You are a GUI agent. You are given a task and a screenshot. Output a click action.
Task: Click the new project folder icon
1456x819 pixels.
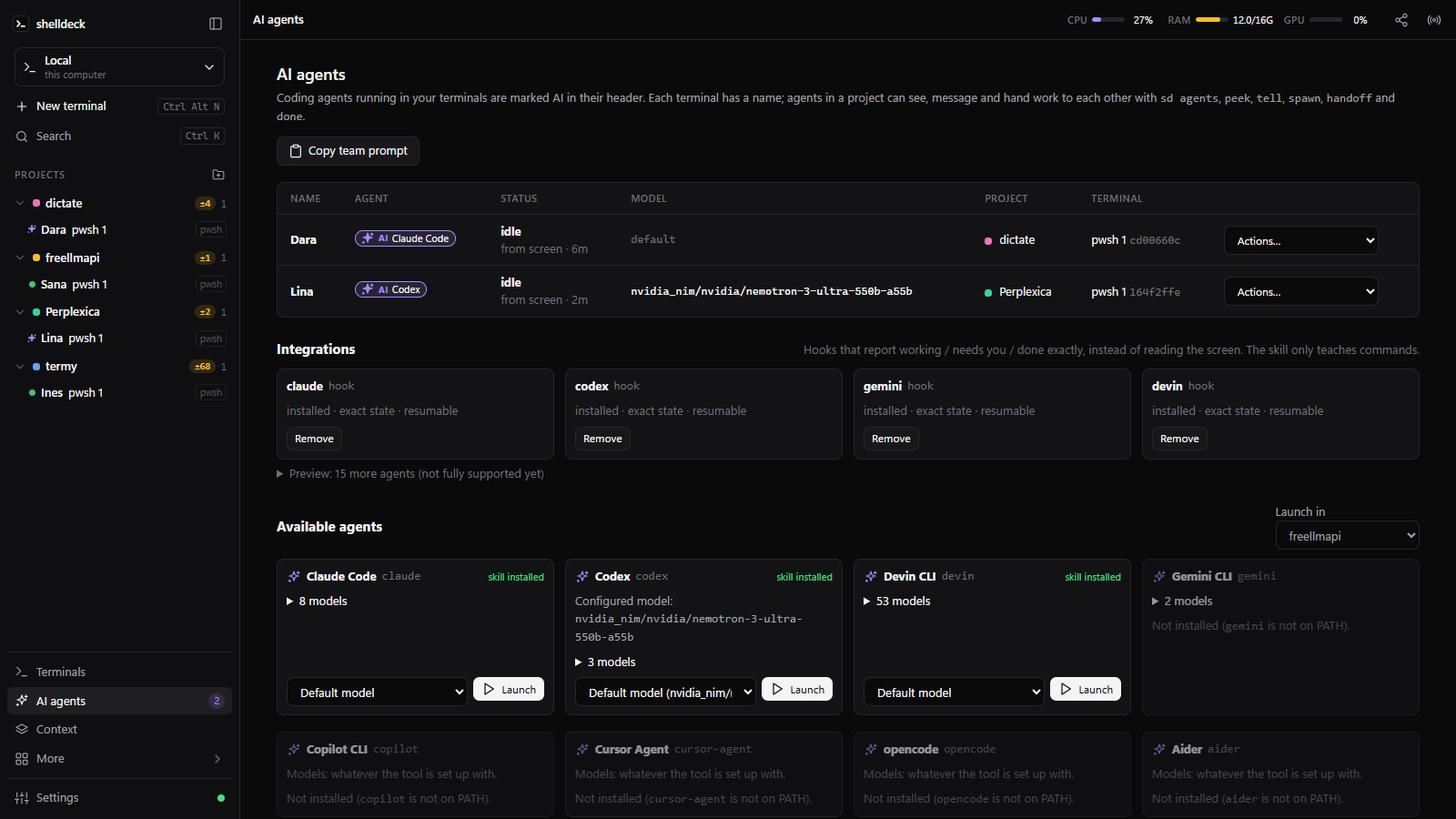pos(218,175)
